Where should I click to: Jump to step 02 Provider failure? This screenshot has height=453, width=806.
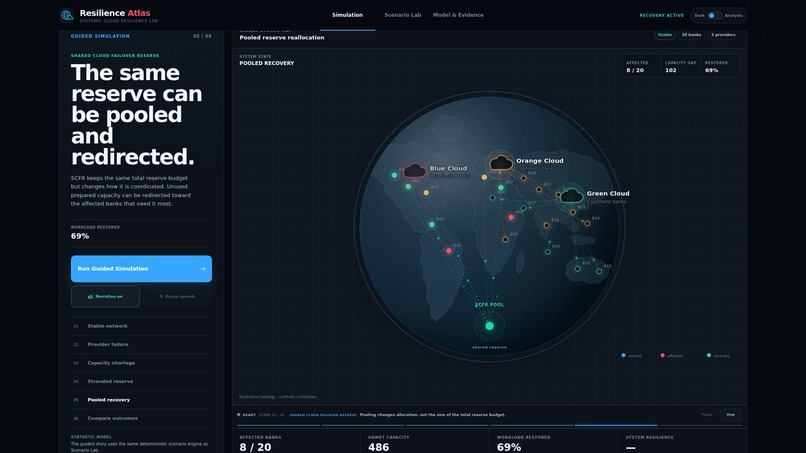[141, 345]
